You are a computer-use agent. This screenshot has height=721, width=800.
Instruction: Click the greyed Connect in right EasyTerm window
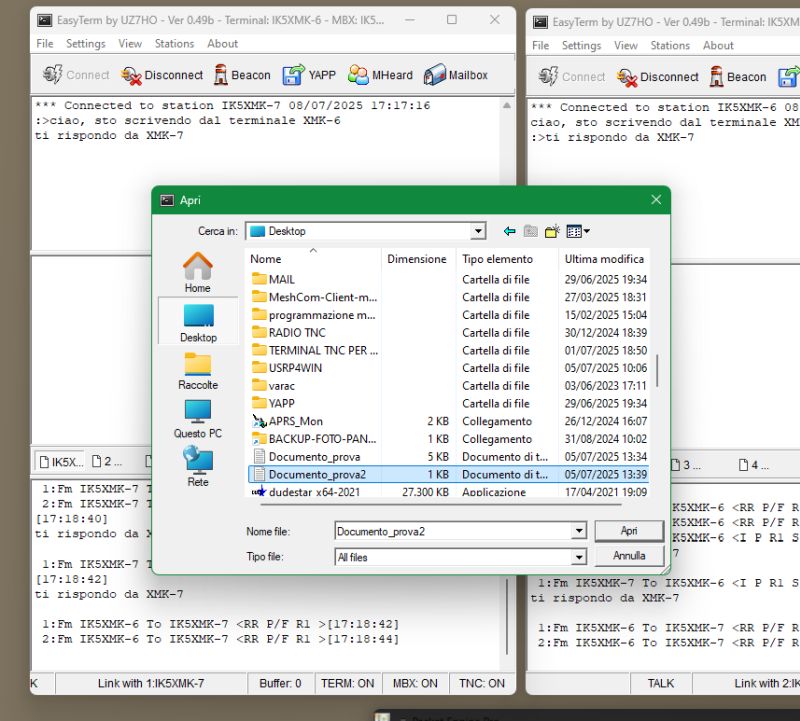tap(571, 77)
